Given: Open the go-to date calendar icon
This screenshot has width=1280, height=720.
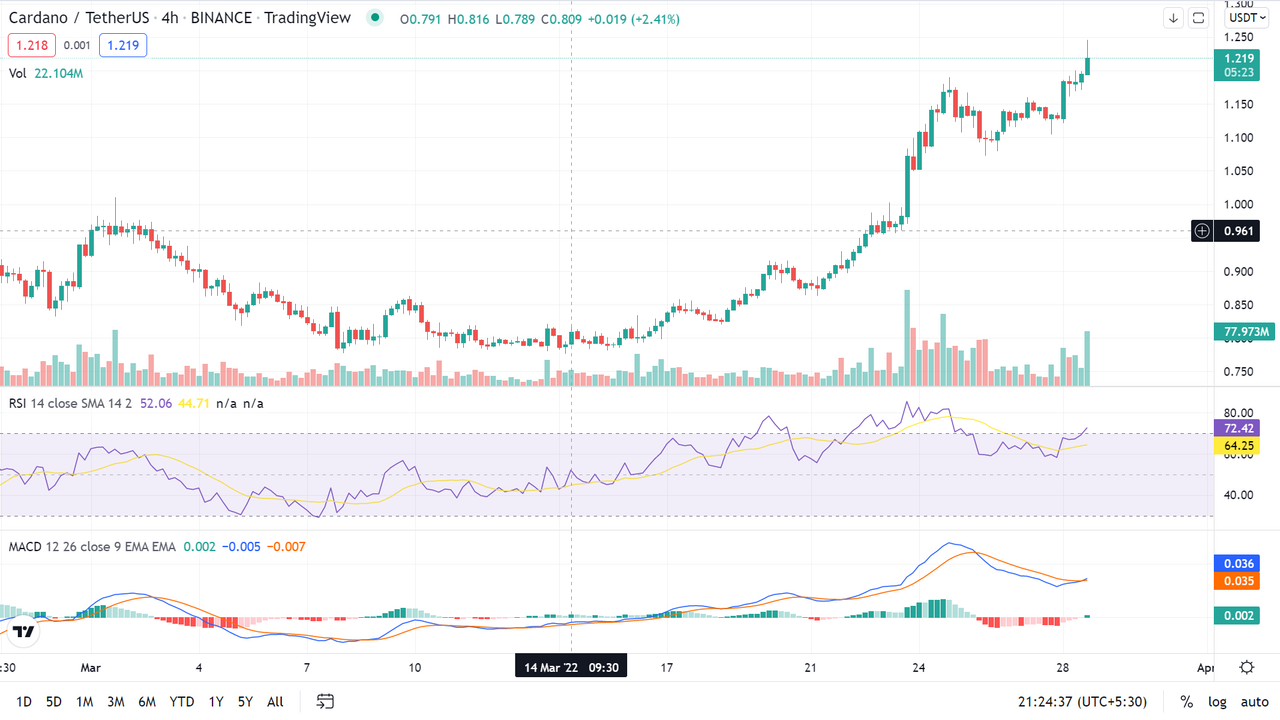Looking at the screenshot, I should coord(325,701).
